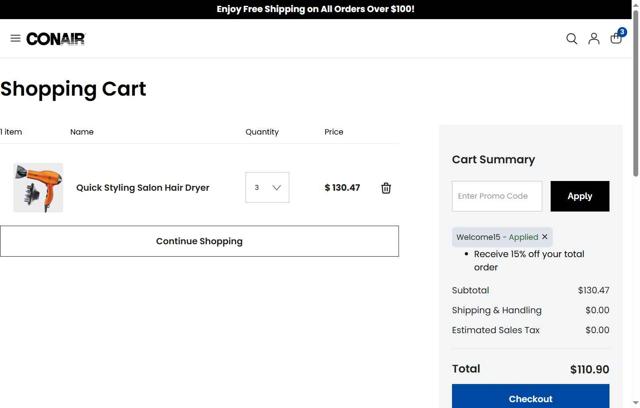Image resolution: width=640 pixels, height=408 pixels.
Task: Click the Continue Shopping button
Action: point(199,241)
